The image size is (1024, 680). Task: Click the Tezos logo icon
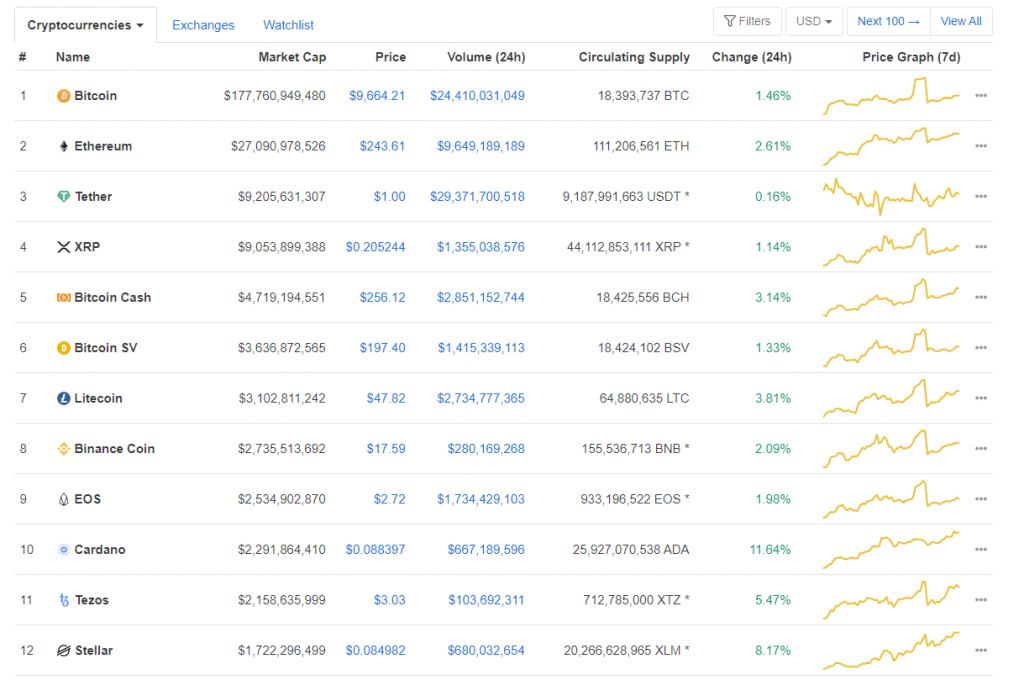point(64,600)
